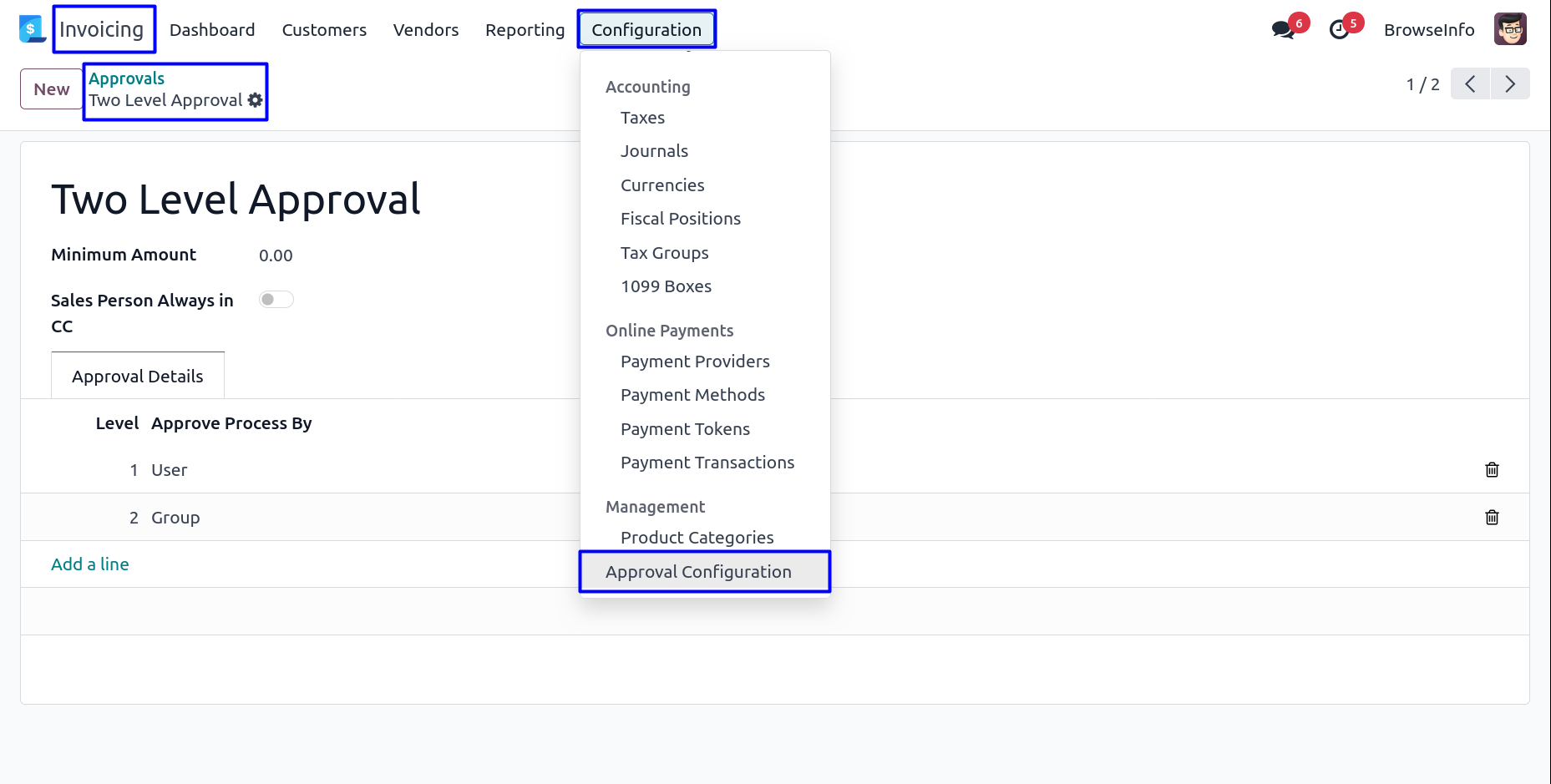The width and height of the screenshot is (1551, 784).
Task: Expand the Customers menu
Action: (x=324, y=30)
